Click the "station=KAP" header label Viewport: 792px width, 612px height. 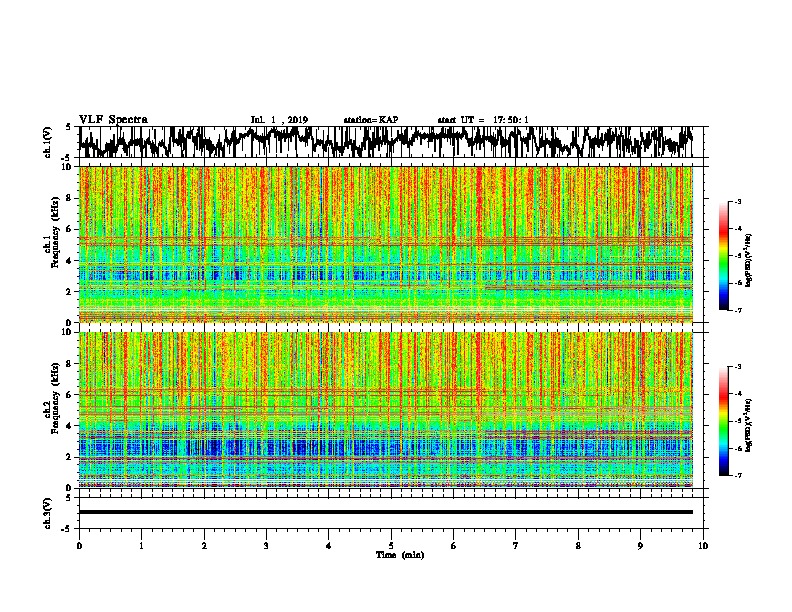371,120
